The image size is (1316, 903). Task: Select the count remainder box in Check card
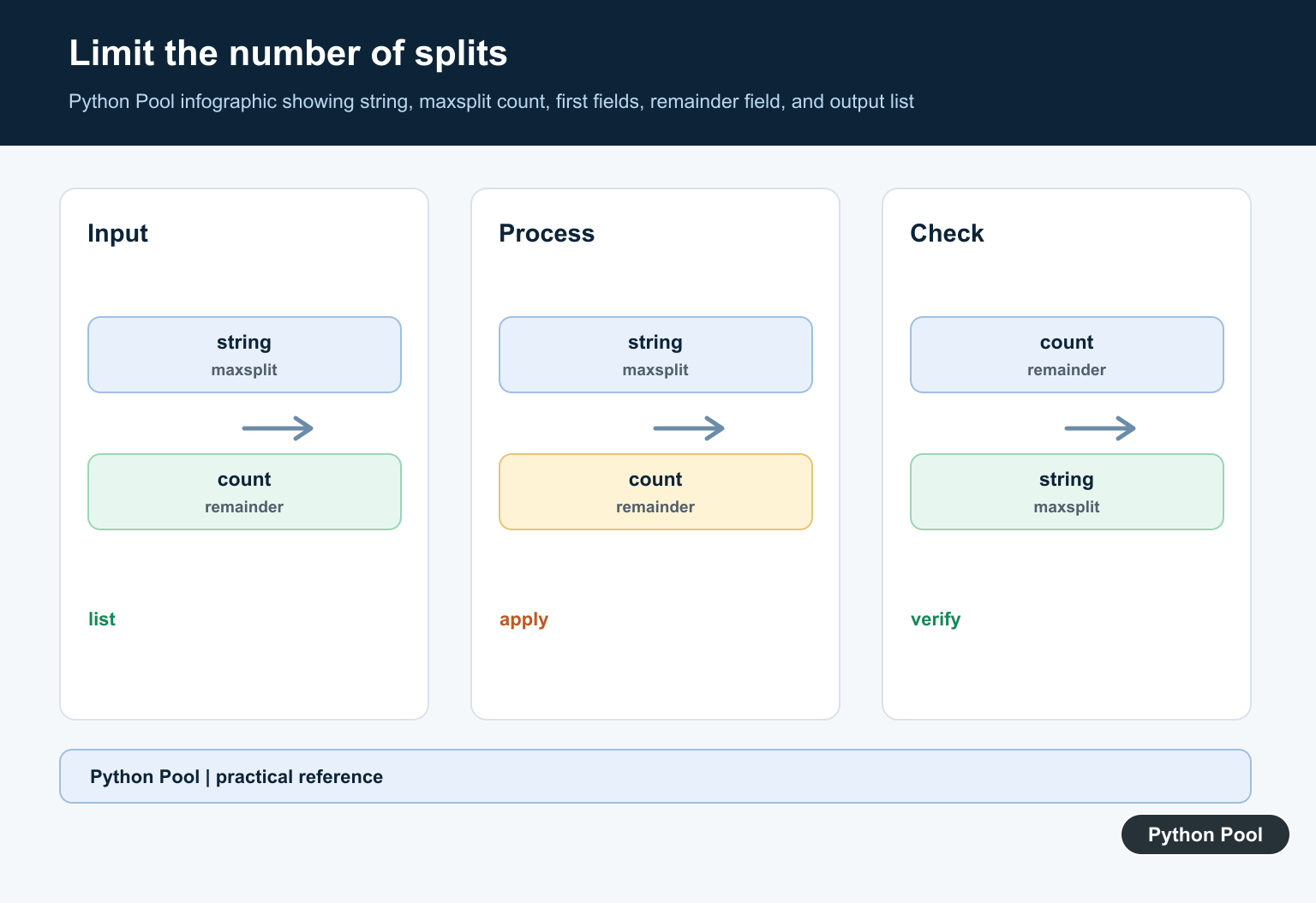click(1067, 355)
